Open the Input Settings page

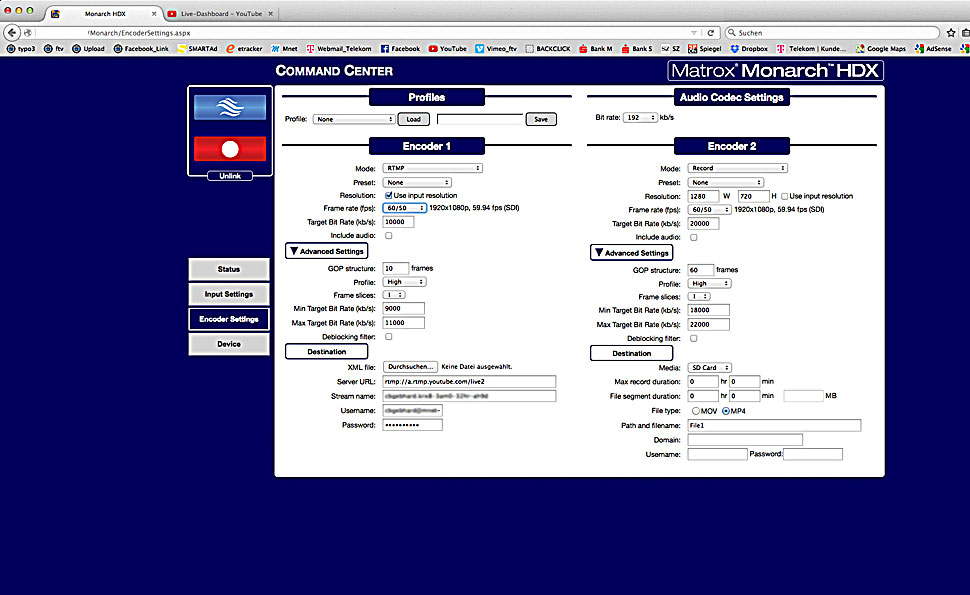pyautogui.click(x=229, y=294)
